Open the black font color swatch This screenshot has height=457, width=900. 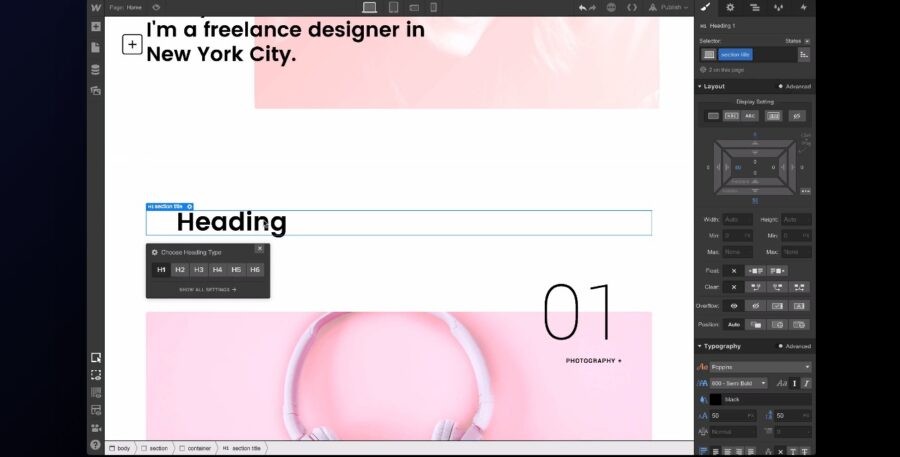coord(715,400)
